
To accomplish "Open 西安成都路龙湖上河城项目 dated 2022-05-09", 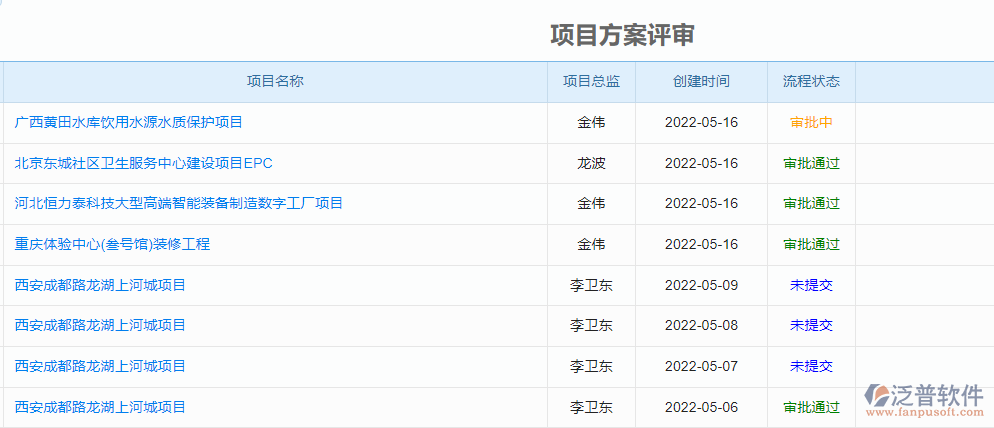I will 100,285.
